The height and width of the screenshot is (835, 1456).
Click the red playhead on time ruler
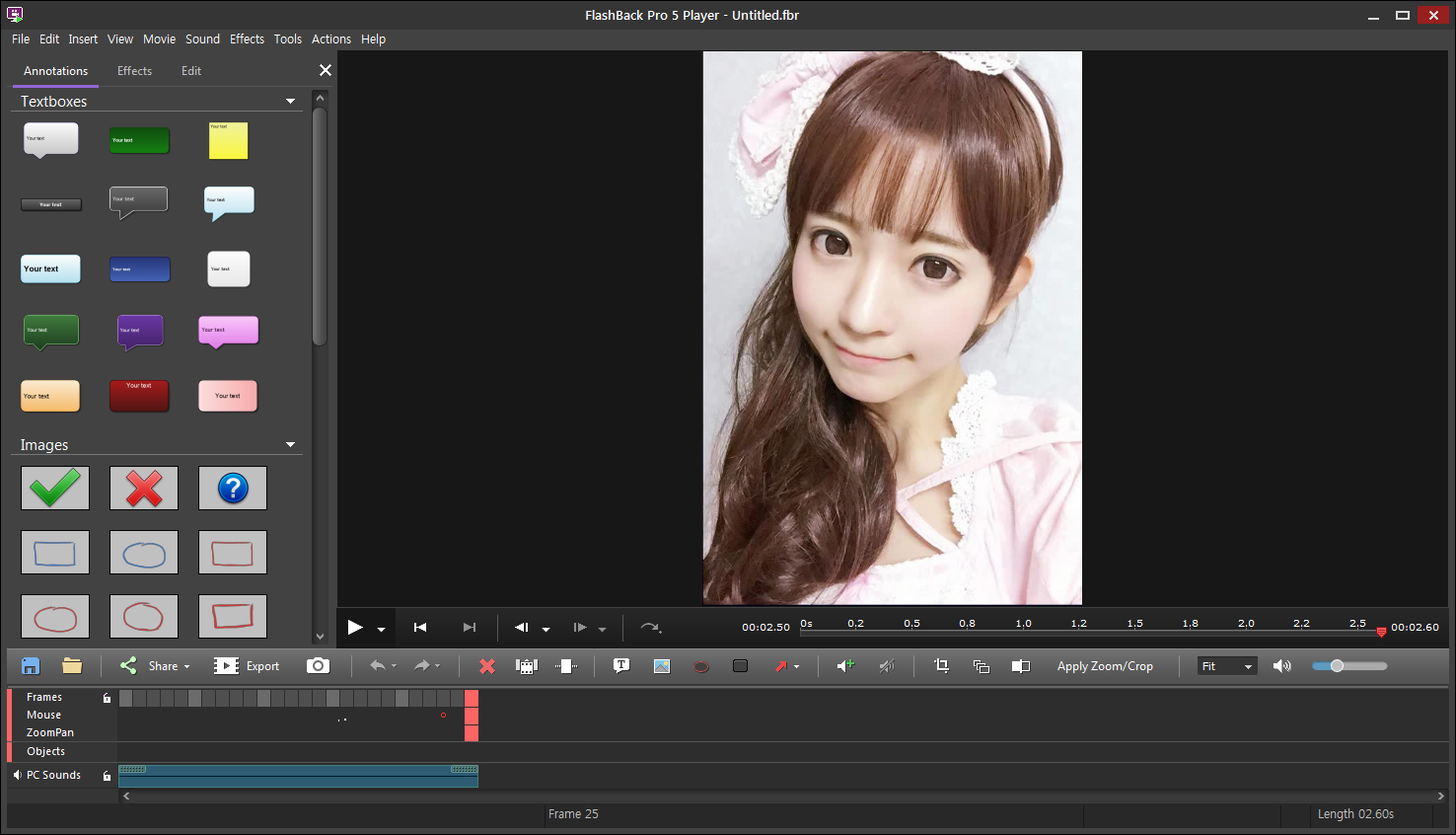click(x=1381, y=632)
